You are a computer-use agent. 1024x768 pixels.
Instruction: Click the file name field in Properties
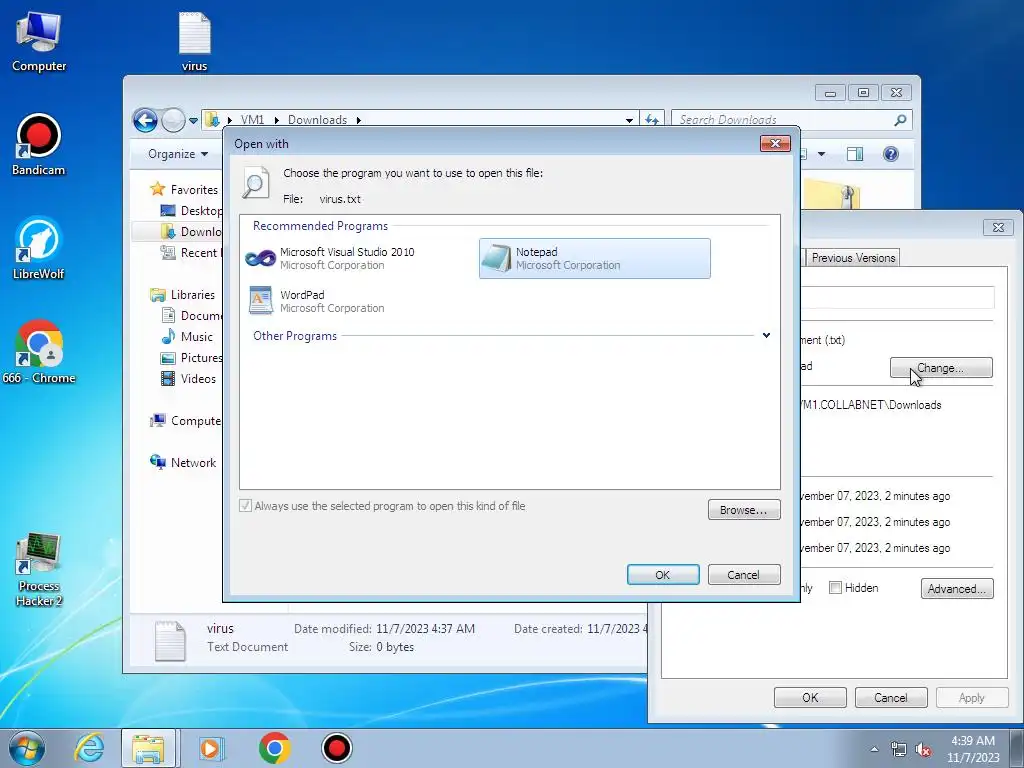(x=897, y=297)
